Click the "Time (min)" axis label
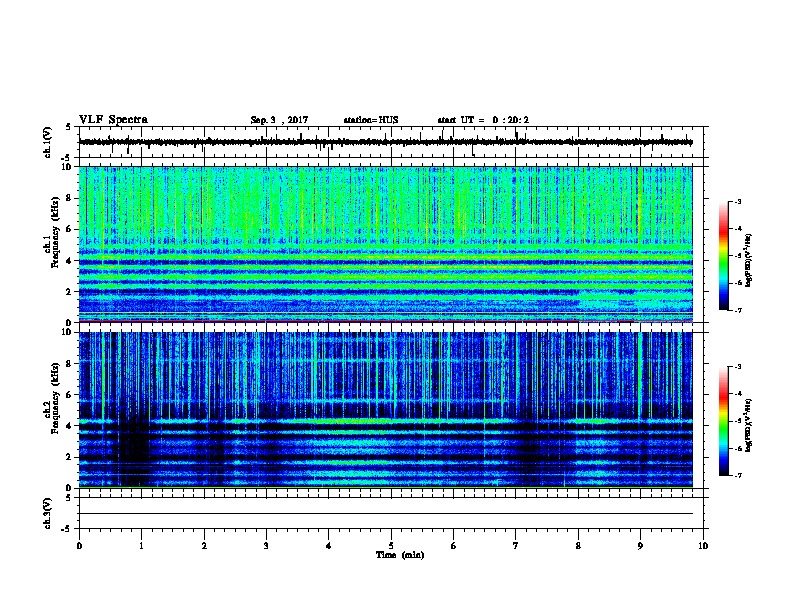Screen dimensions: 792x612 tap(400, 555)
